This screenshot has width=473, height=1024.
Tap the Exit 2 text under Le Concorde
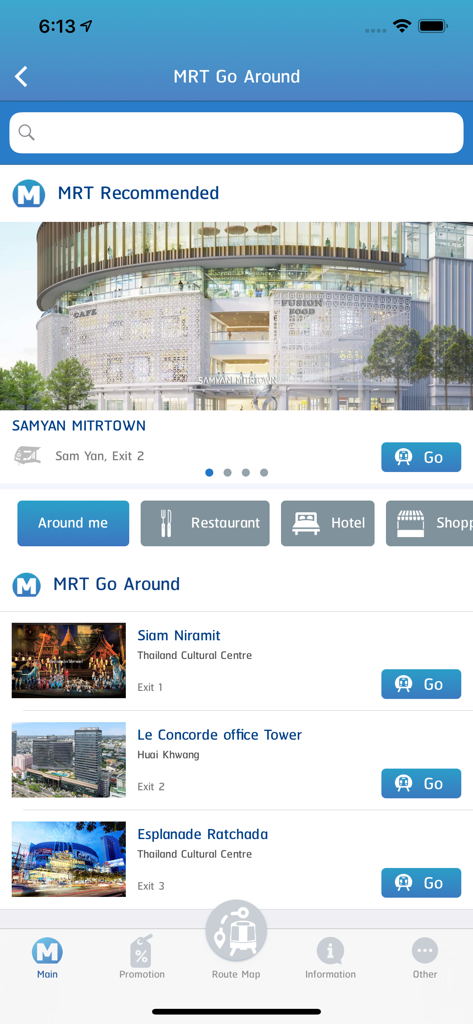151,787
